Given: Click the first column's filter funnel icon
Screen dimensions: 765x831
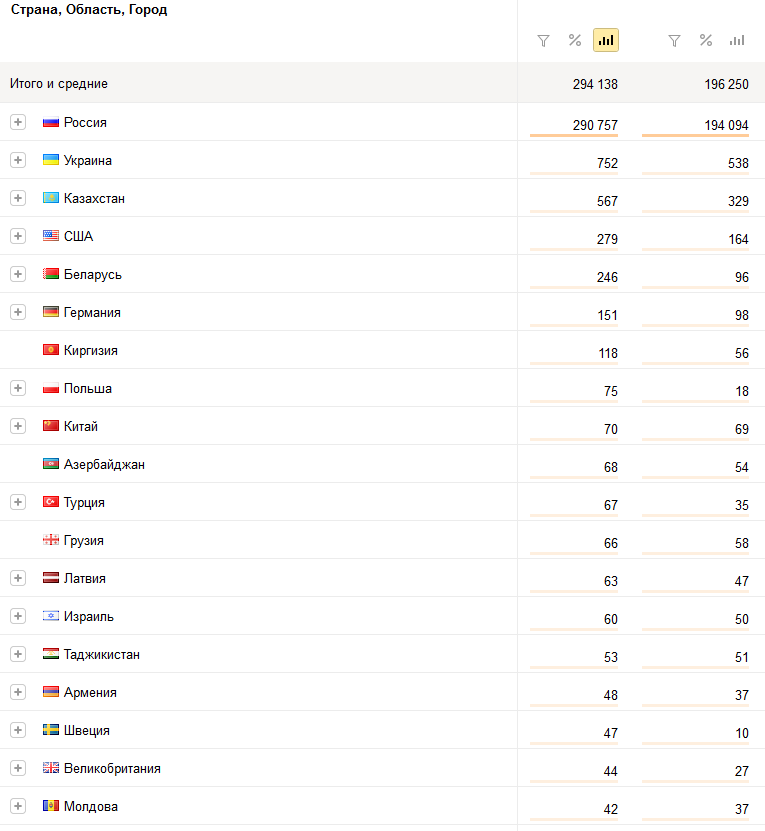Looking at the screenshot, I should 543,41.
